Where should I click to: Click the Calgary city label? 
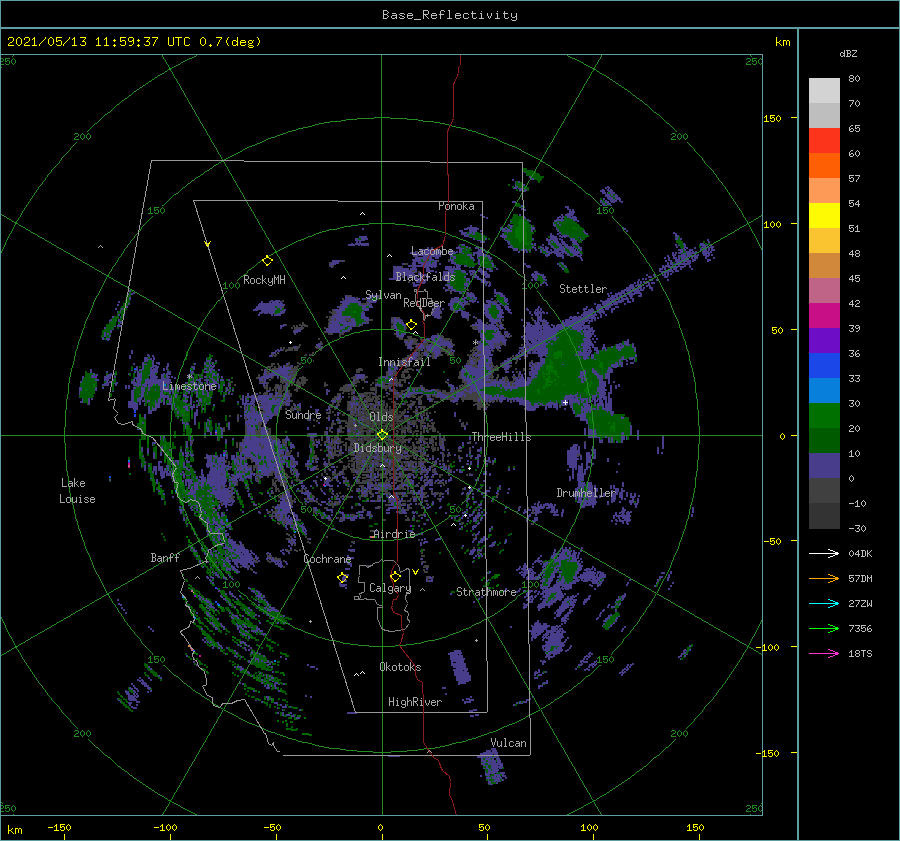(x=390, y=588)
